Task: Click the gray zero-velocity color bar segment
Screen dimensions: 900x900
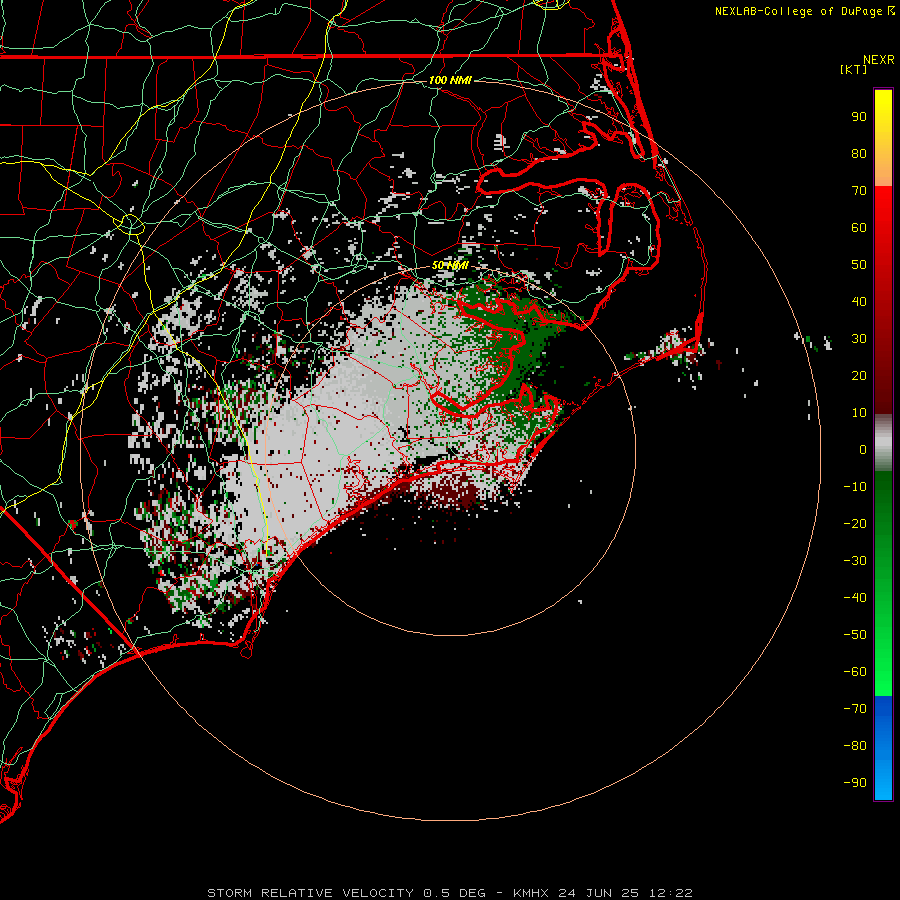Action: [x=883, y=443]
